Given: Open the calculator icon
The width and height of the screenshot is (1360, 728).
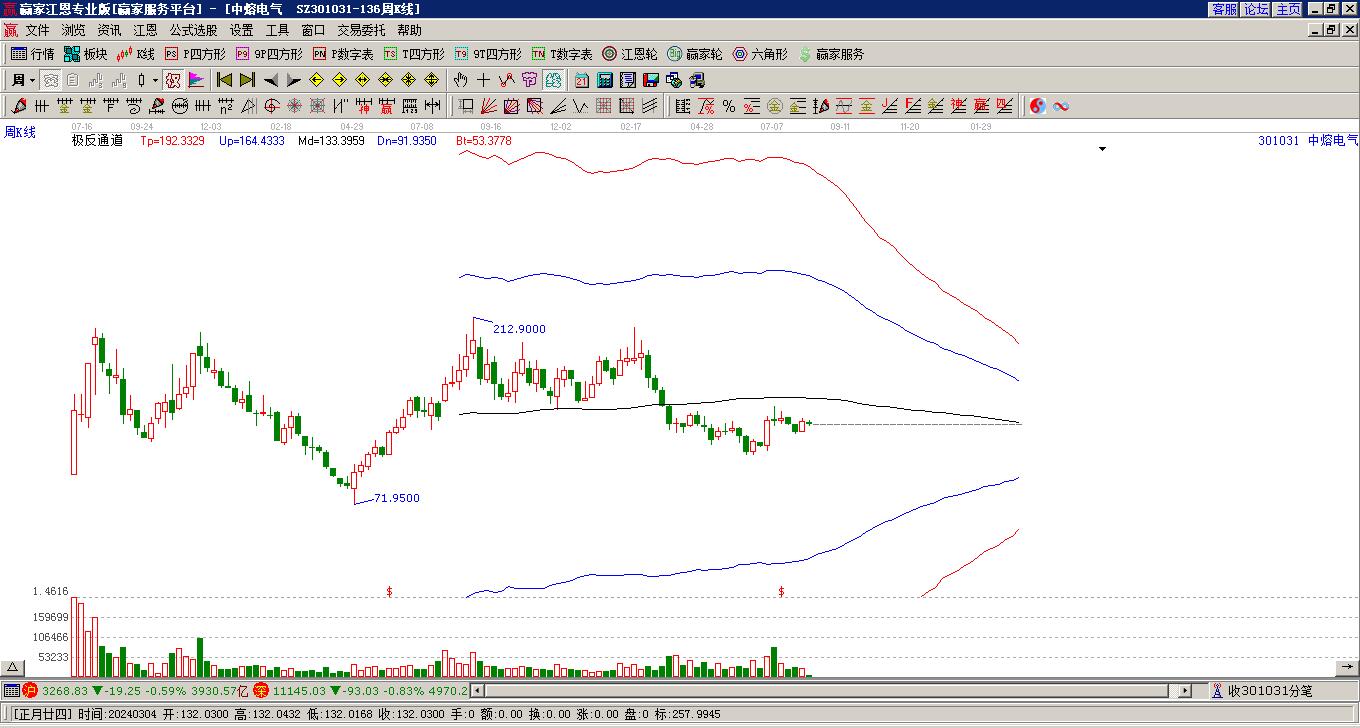Looking at the screenshot, I should [x=605, y=80].
